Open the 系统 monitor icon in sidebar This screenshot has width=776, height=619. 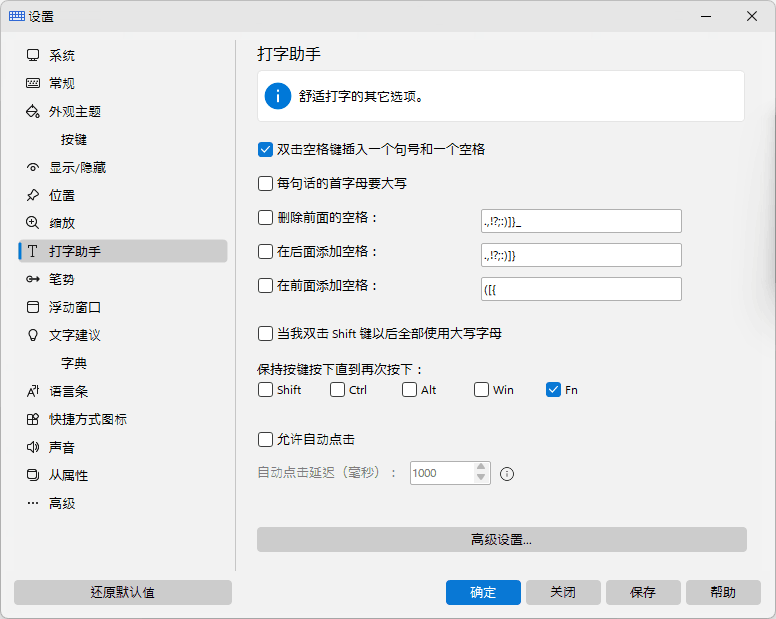coord(33,55)
